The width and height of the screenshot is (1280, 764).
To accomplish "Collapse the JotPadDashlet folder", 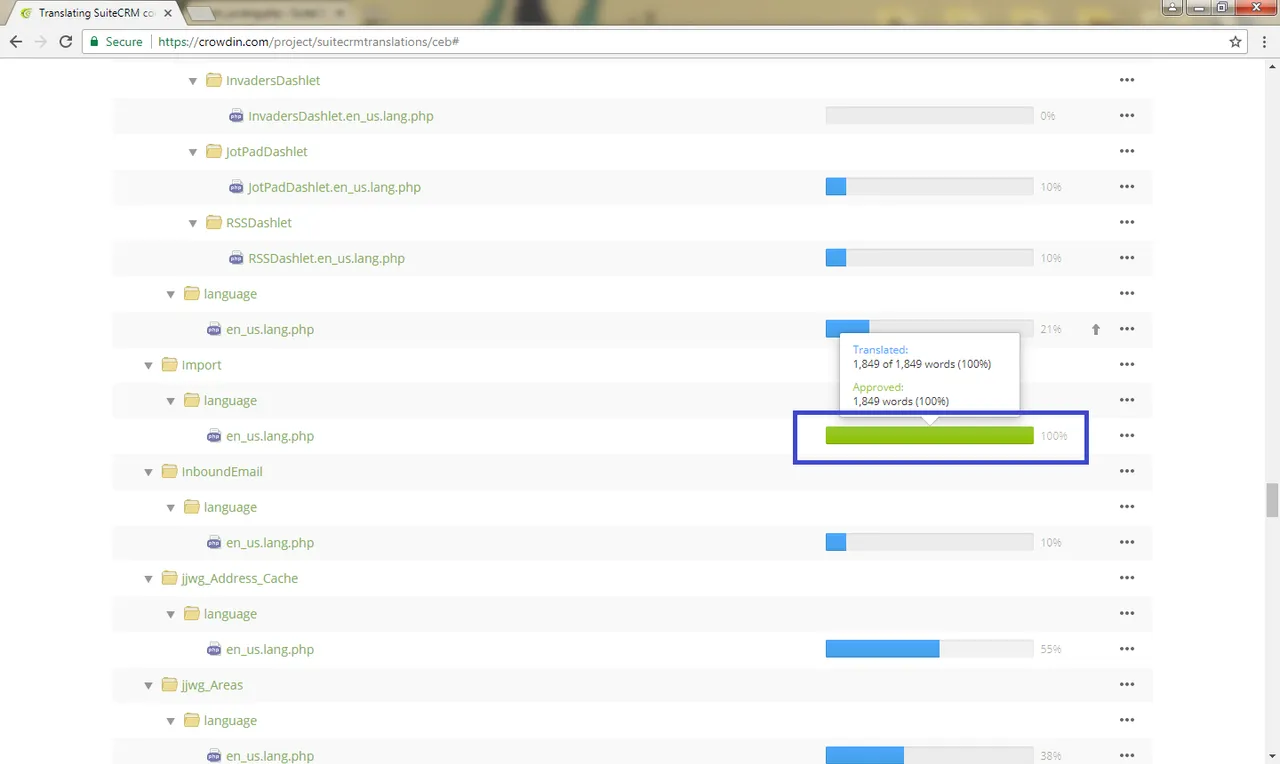I will [x=194, y=152].
